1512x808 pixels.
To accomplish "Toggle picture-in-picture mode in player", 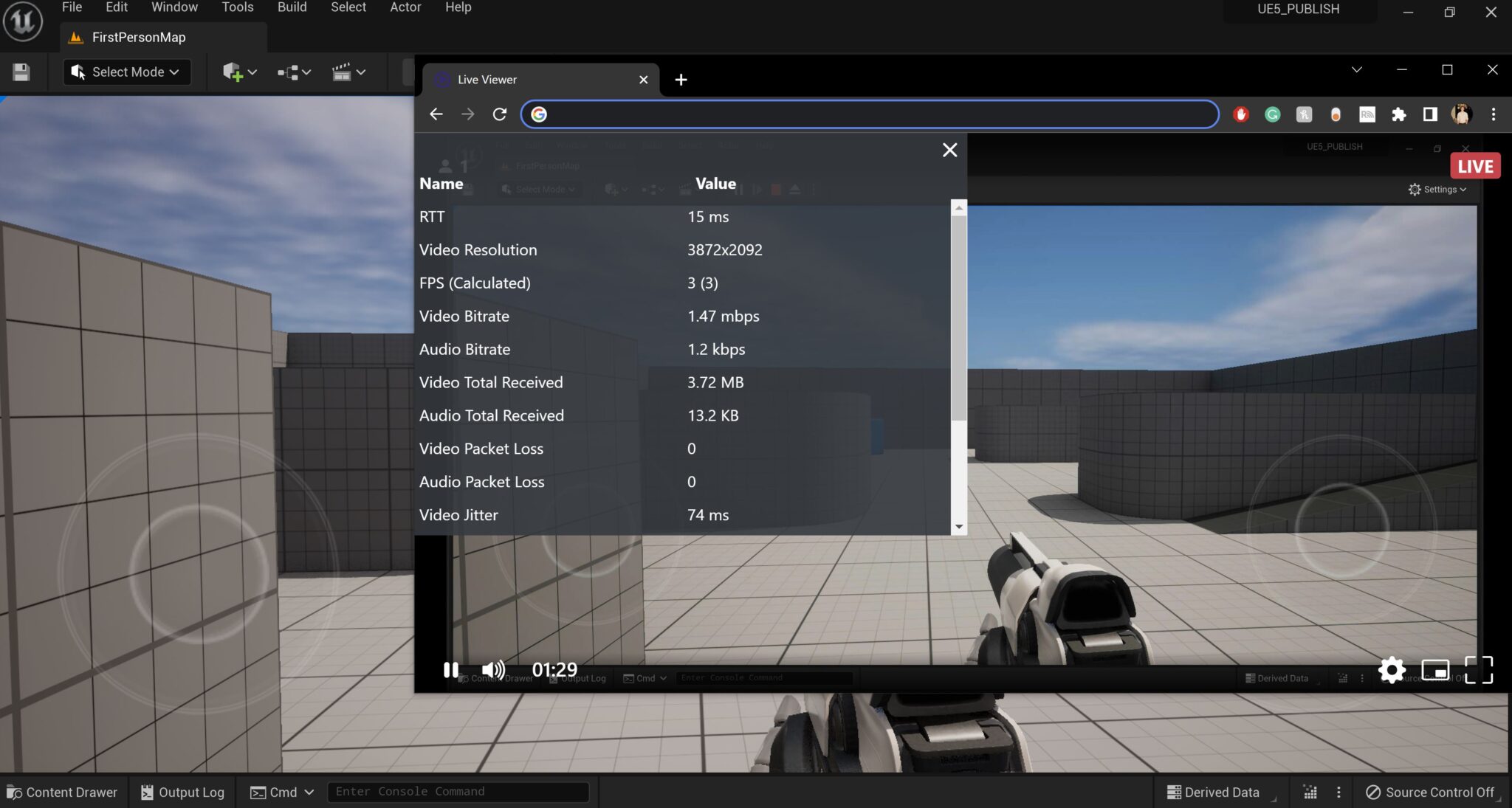I will point(1435,670).
